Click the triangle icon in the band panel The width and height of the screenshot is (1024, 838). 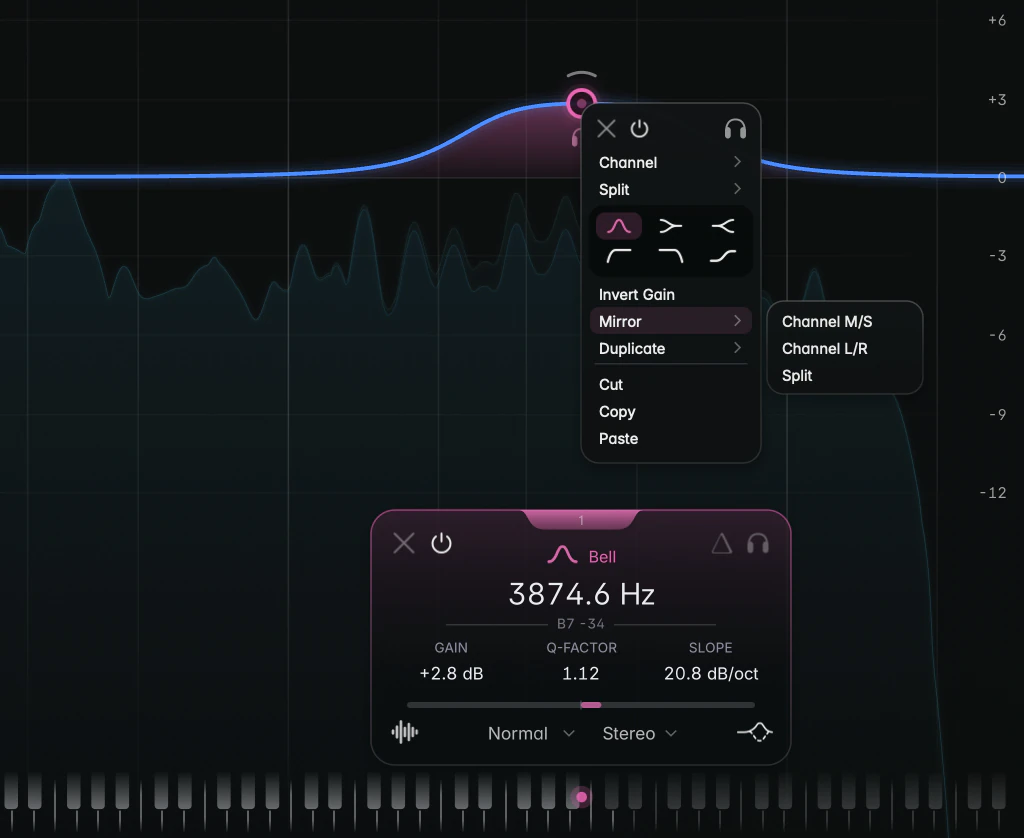[722, 543]
